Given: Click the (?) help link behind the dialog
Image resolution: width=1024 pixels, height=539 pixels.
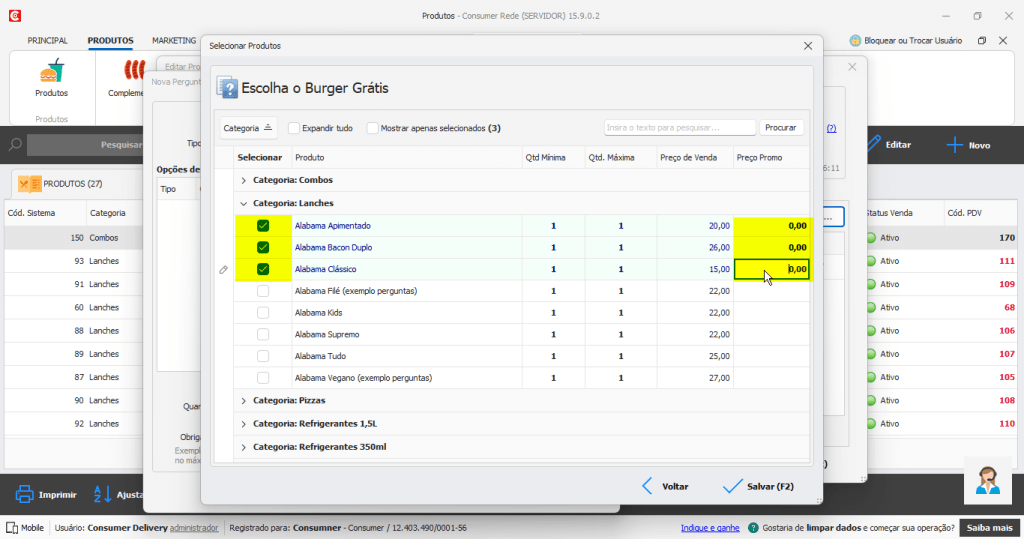Looking at the screenshot, I should [x=831, y=128].
